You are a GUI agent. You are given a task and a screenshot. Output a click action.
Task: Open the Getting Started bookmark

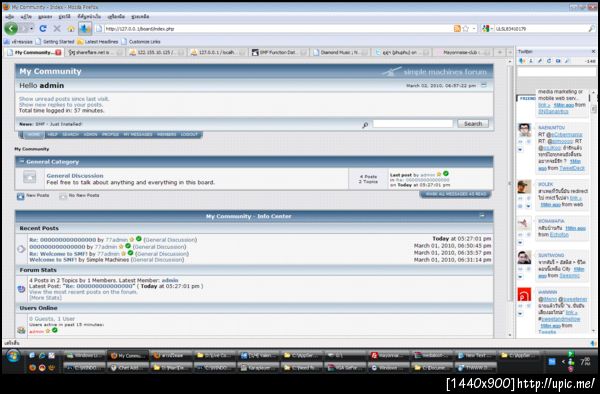tap(55, 41)
